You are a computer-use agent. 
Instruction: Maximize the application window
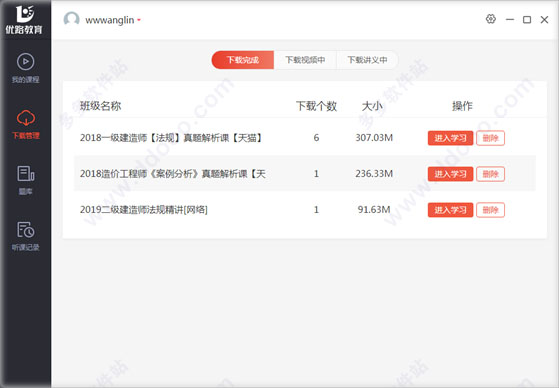coord(527,20)
